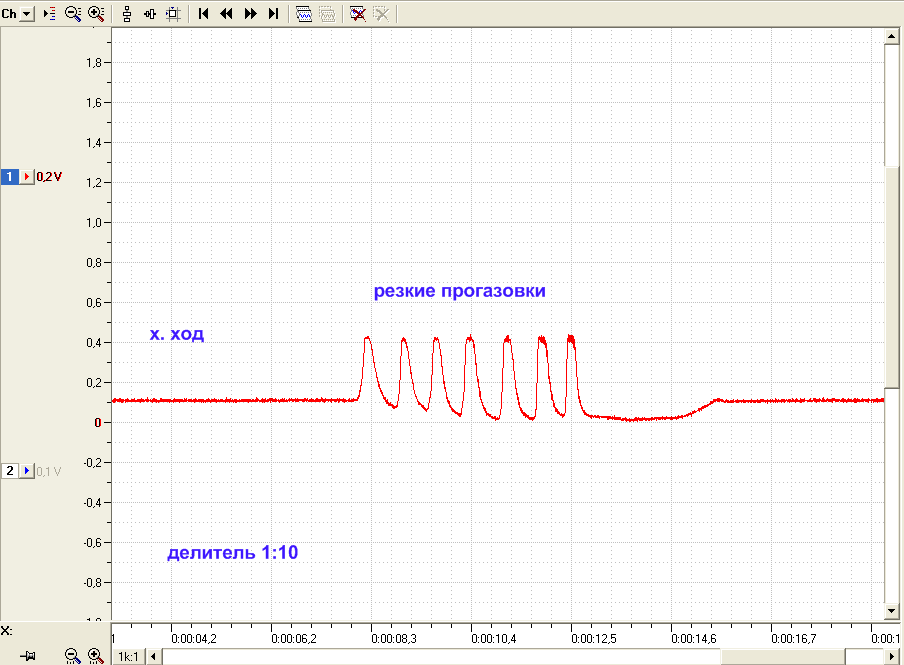904x665 pixels.
Task: Expand channel 1 red arrow settings
Action: pyautogui.click(x=27, y=176)
